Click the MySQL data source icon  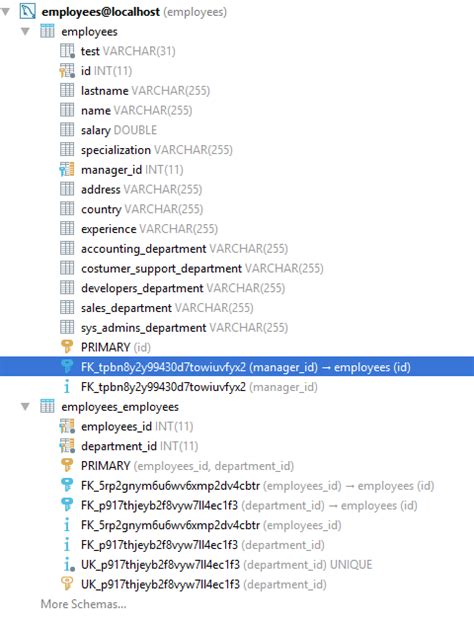(27, 11)
